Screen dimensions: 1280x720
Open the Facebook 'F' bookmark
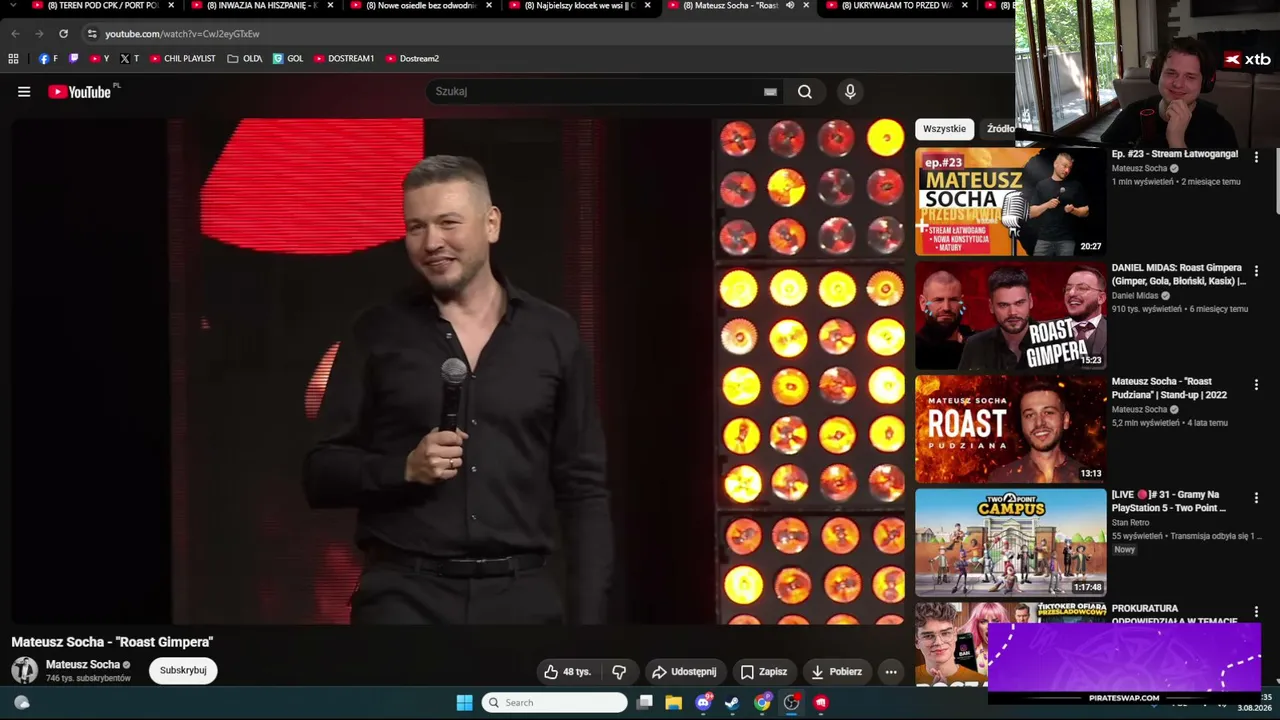tap(48, 59)
